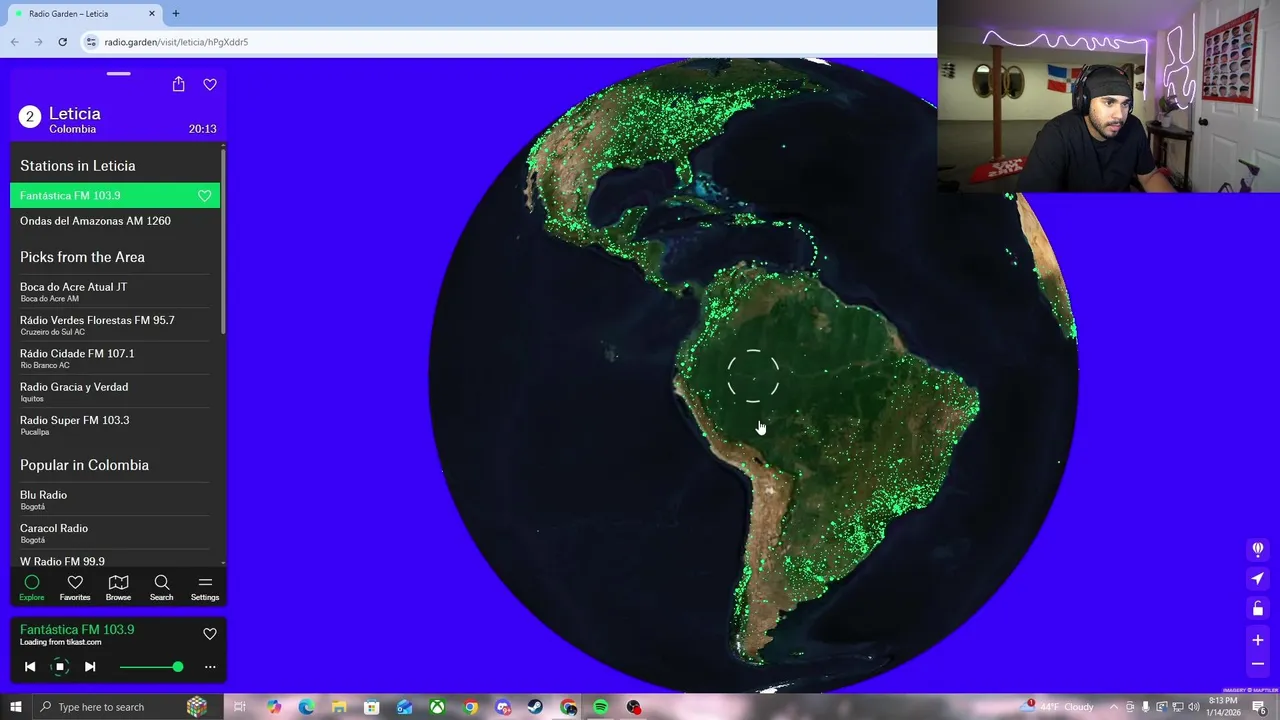This screenshot has width=1280, height=720.
Task: Open Google Chrome from taskbar
Action: pos(470,707)
